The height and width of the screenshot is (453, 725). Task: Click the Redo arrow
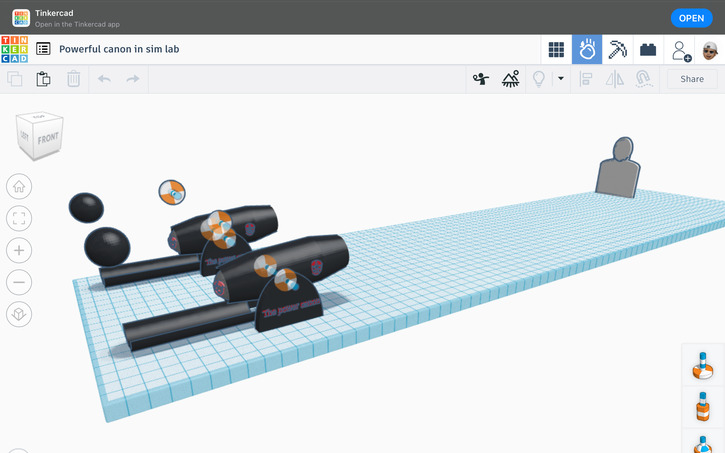(x=133, y=79)
